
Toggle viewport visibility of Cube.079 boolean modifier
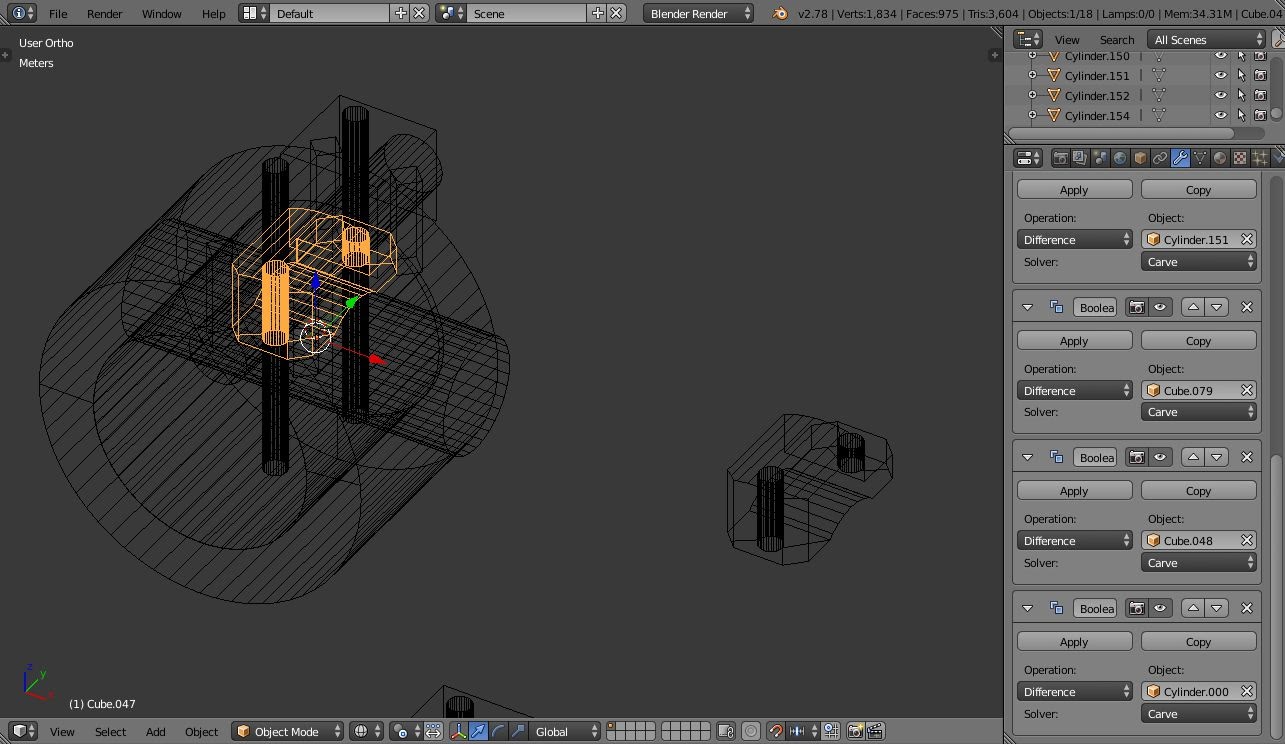pos(1160,307)
